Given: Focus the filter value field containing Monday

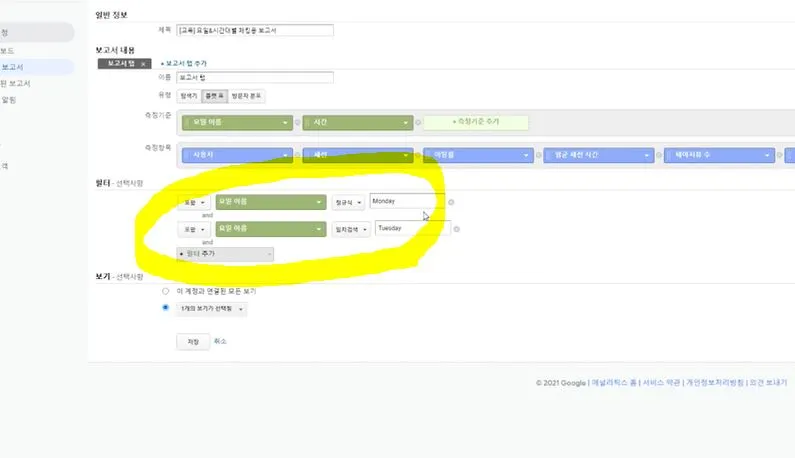Looking at the screenshot, I should click(407, 201).
